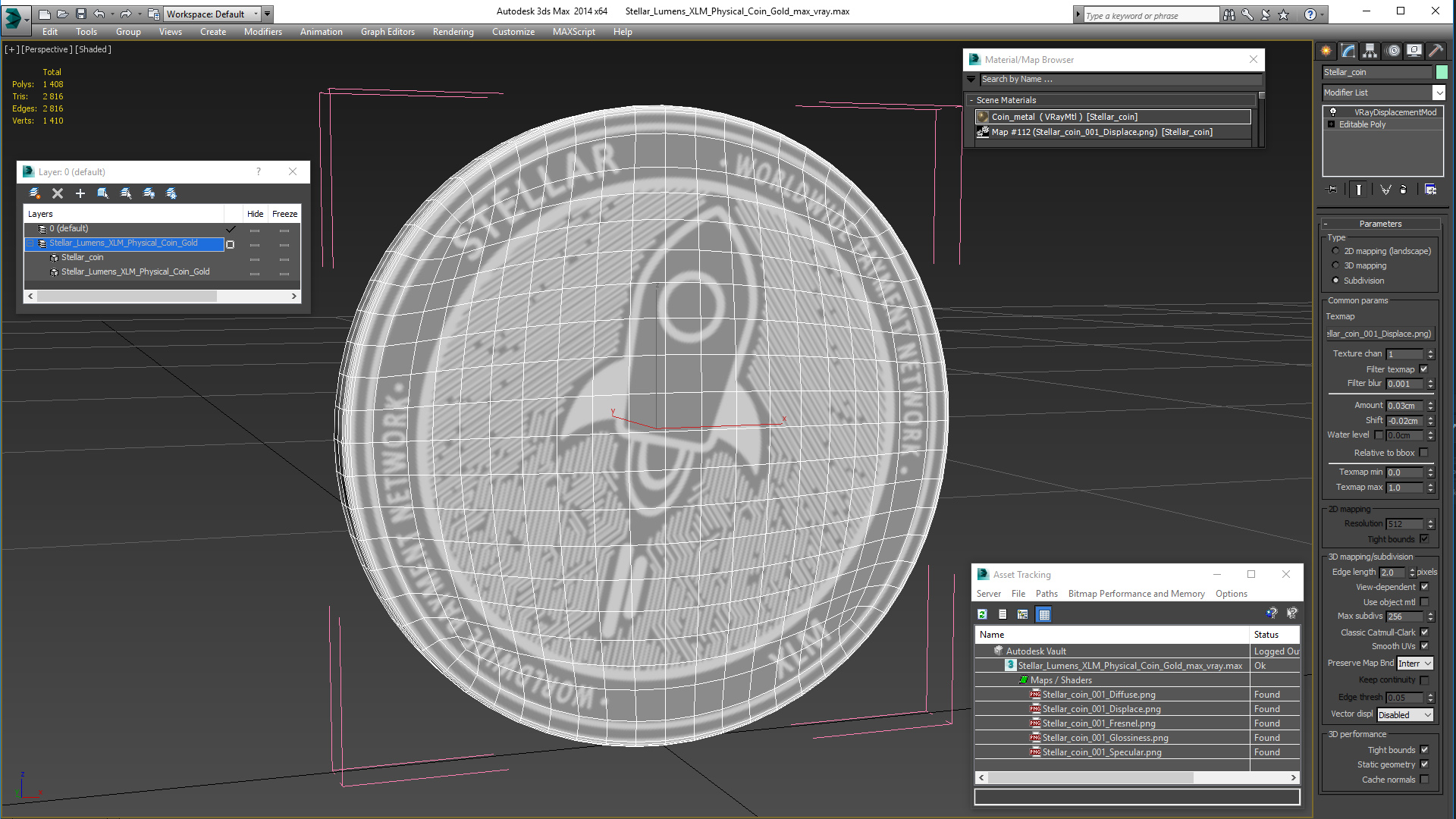Select Subdivision radio button
Viewport: 1456px width, 819px height.
[x=1335, y=281]
